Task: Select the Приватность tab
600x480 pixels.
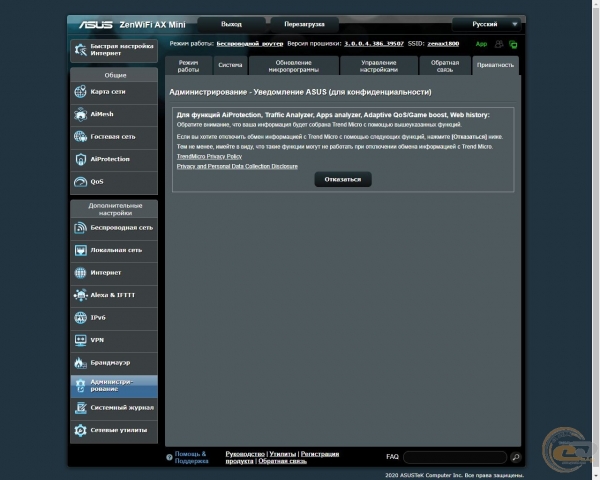Action: [496, 65]
